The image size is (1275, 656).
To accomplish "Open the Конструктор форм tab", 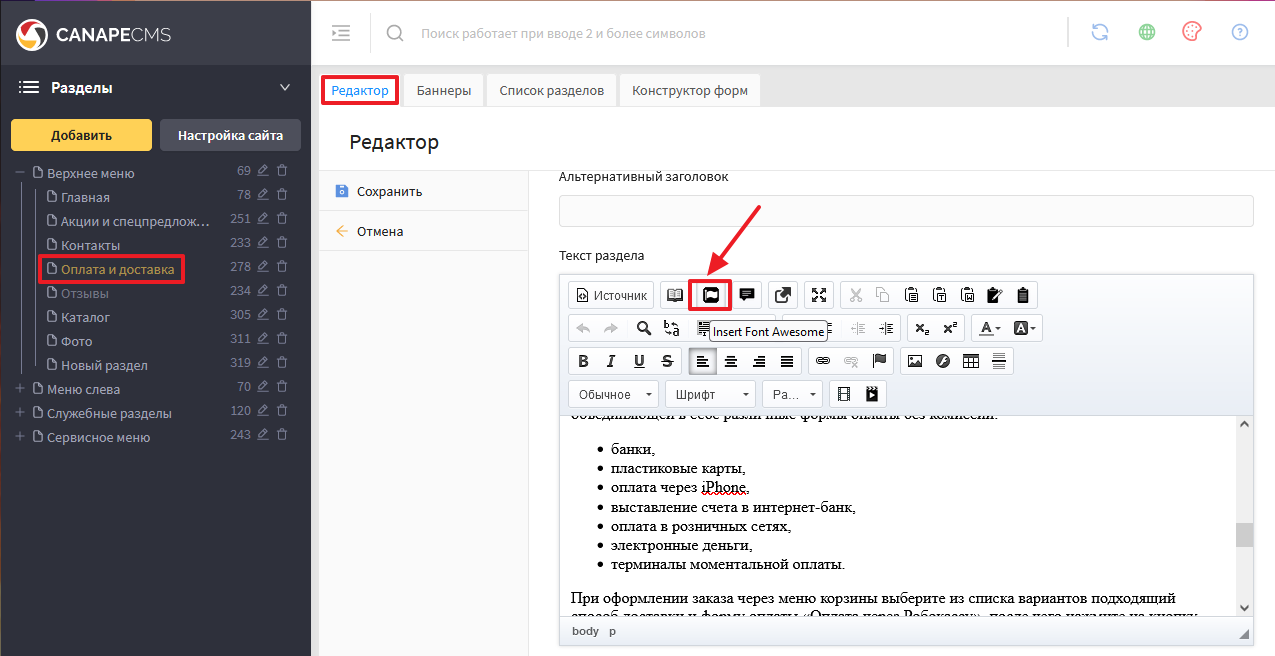I will pyautogui.click(x=689, y=90).
